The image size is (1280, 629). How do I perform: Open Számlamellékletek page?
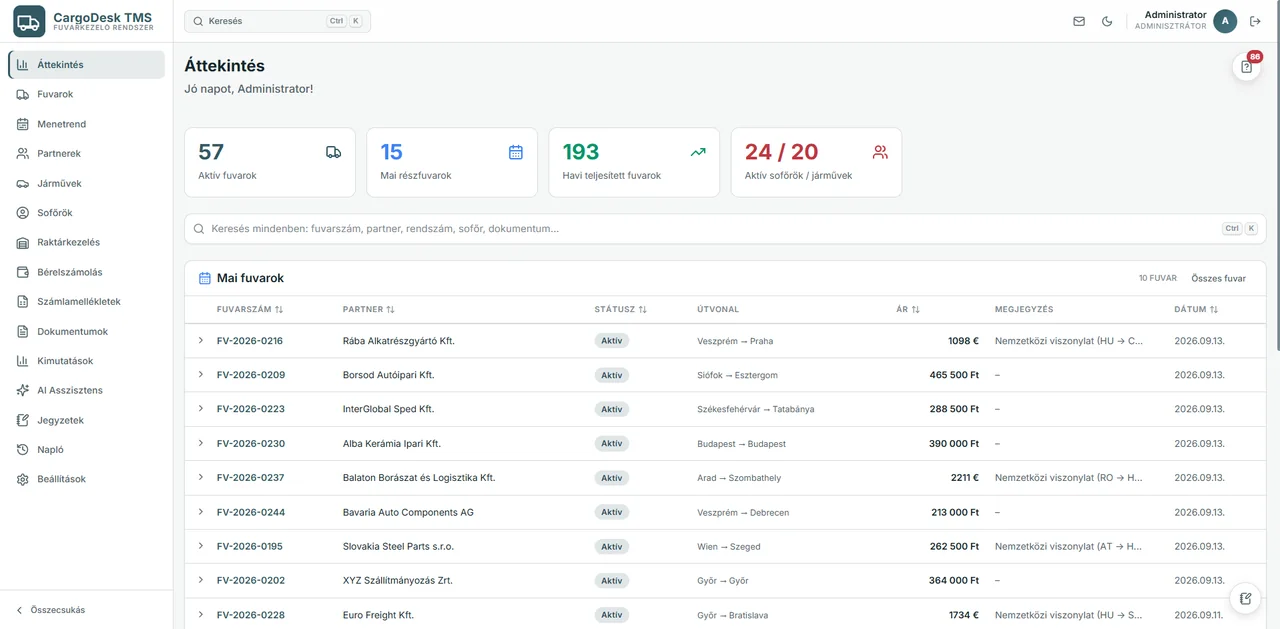(x=86, y=301)
